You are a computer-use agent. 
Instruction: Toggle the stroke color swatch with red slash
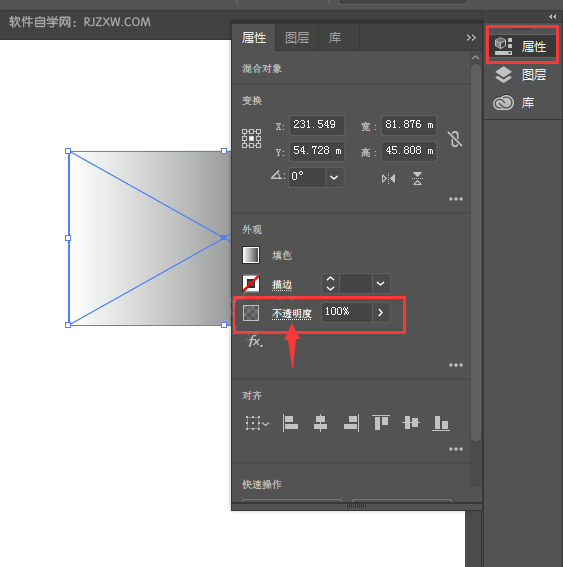coord(251,283)
